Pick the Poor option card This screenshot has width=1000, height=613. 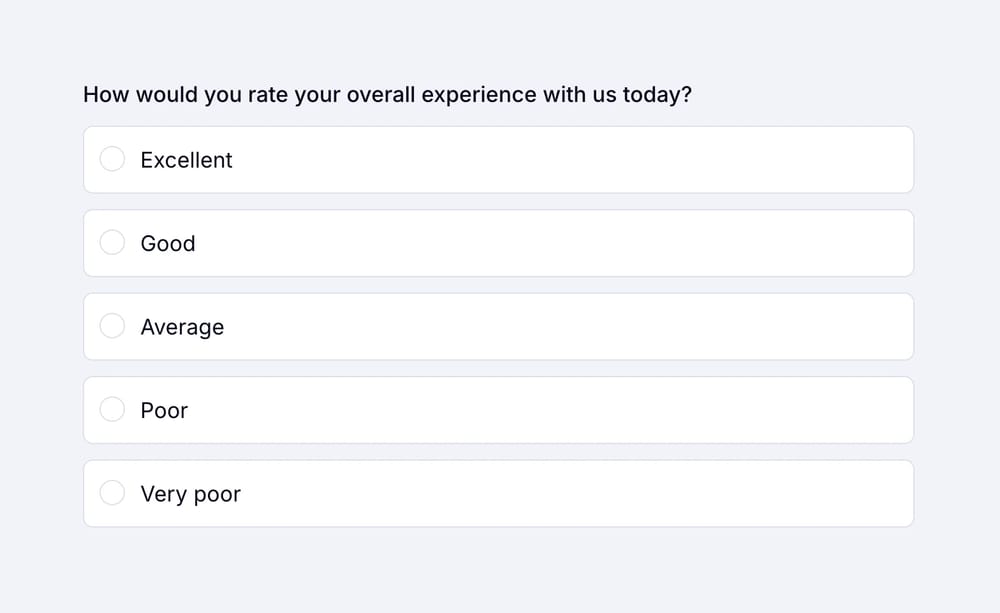(x=498, y=410)
